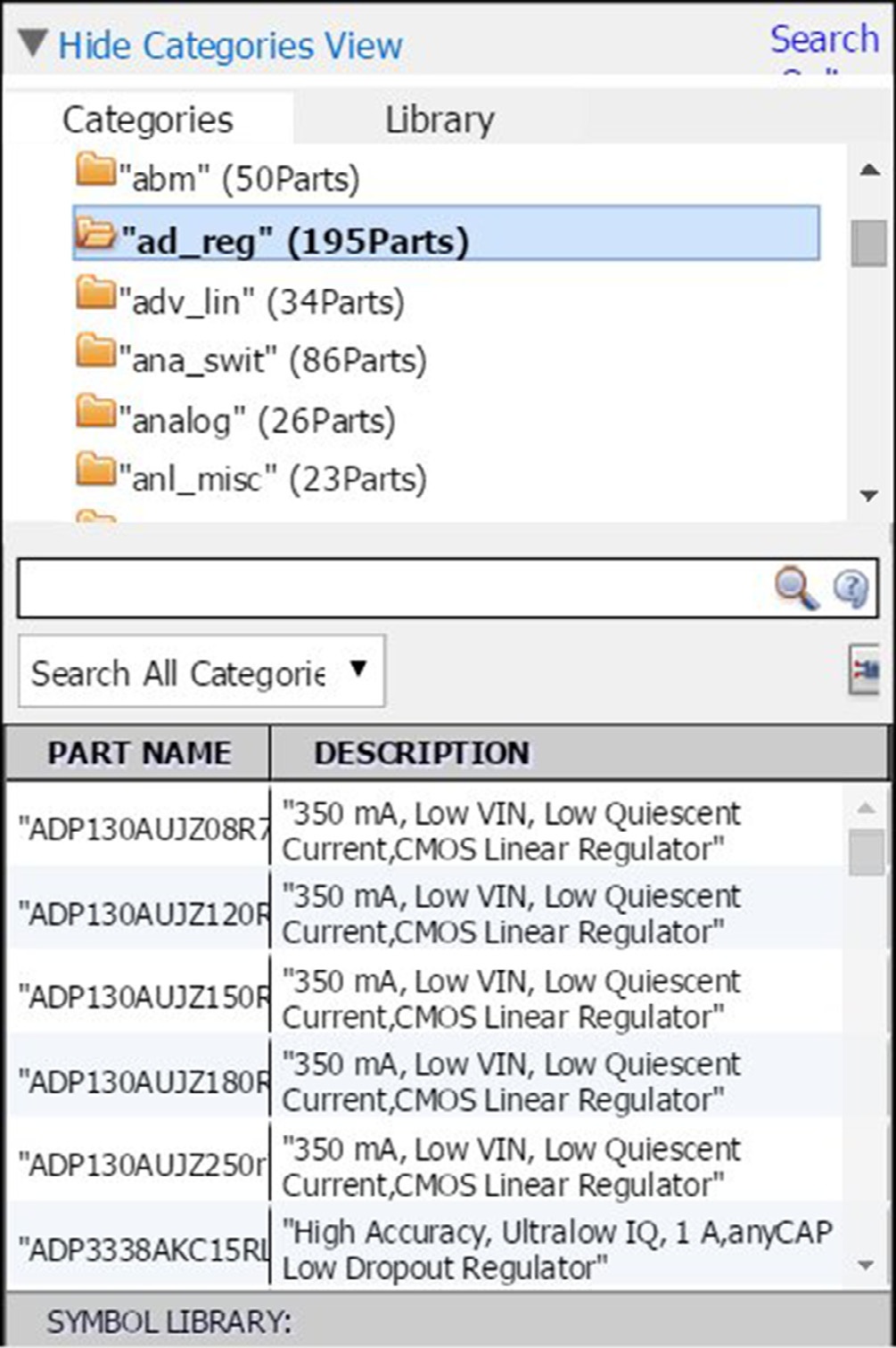Switch to the Categories tab

point(148,119)
